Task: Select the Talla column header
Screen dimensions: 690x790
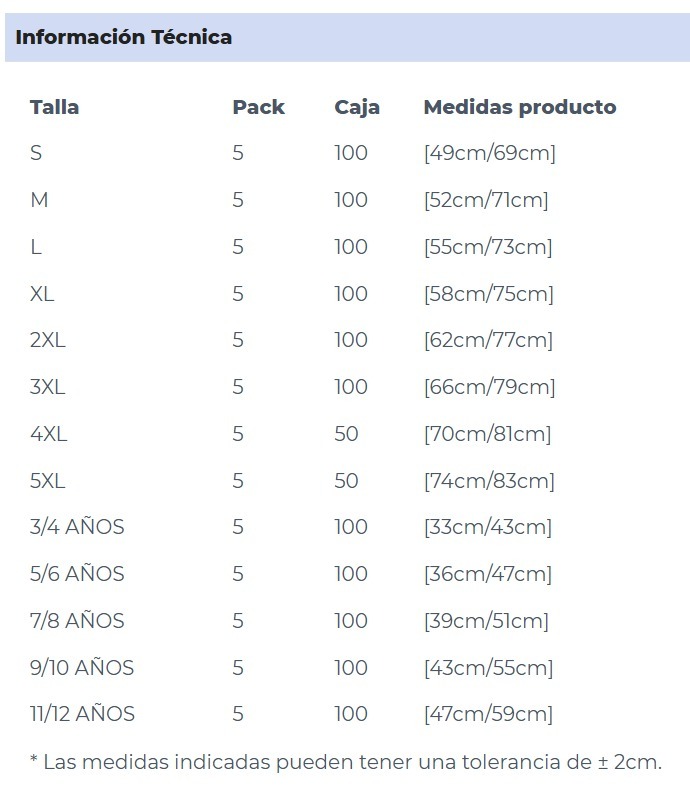Action: click(54, 107)
